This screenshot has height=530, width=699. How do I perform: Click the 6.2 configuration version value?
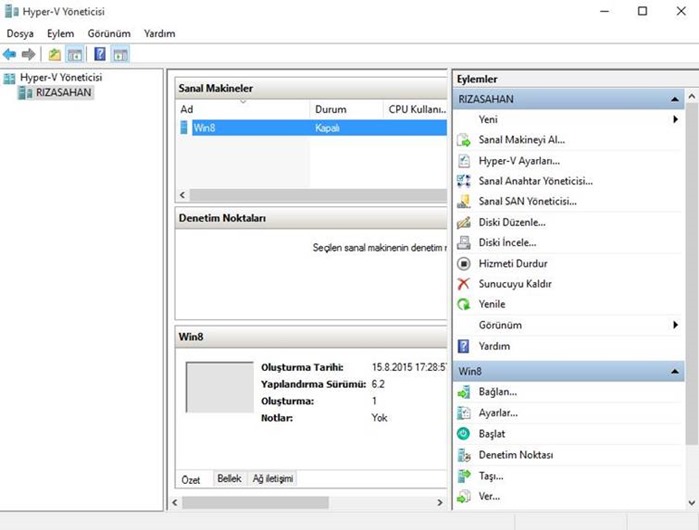(378, 384)
